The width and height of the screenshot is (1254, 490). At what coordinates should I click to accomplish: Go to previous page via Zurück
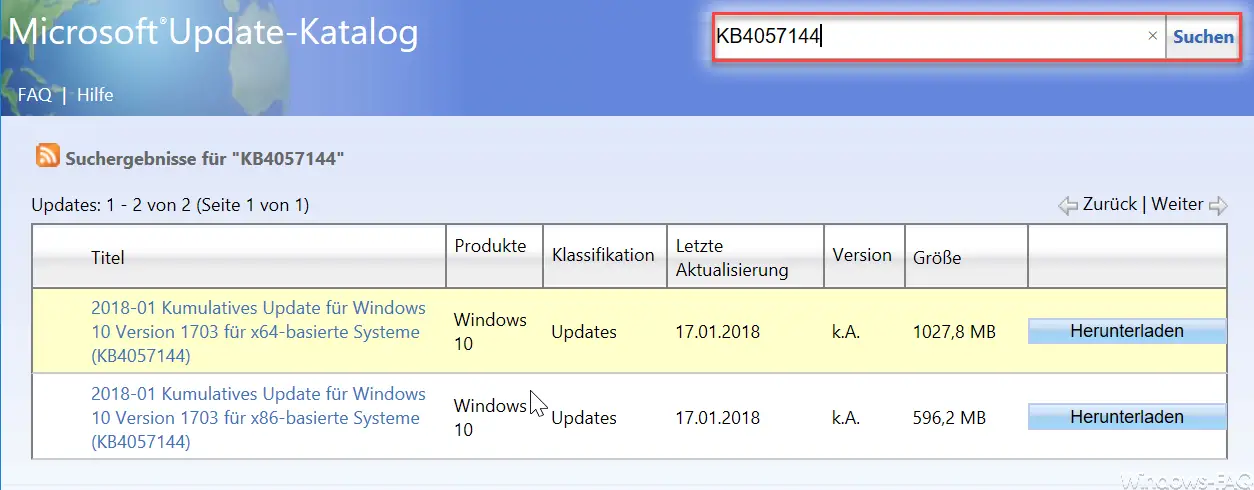click(1110, 204)
